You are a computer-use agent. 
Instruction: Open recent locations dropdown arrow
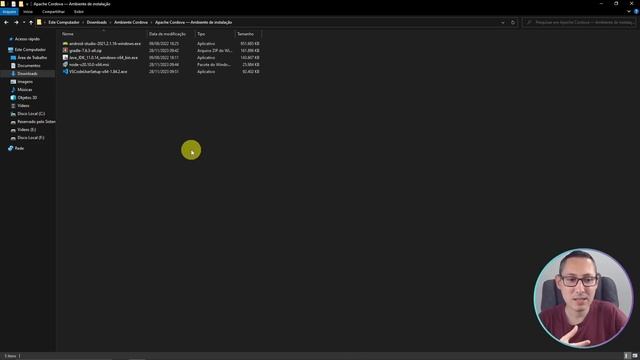pos(24,22)
